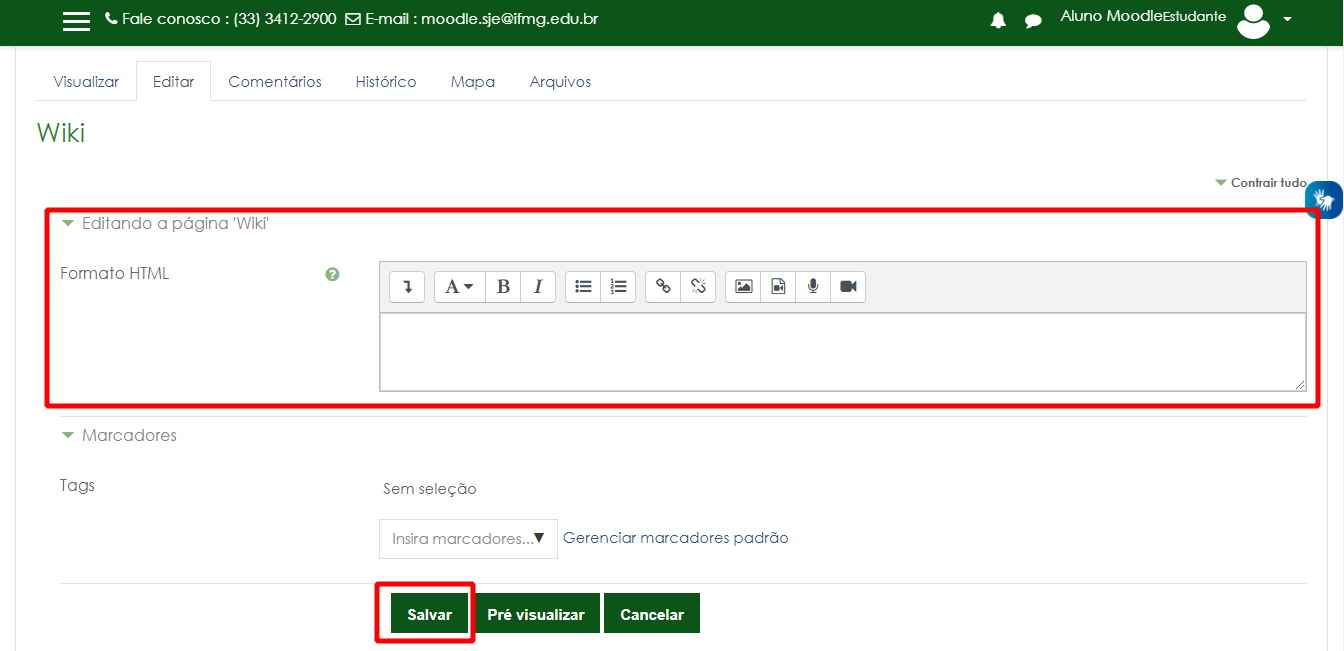Toggle bold formatting in the editor
This screenshot has width=1344, height=651.
tap(503, 286)
